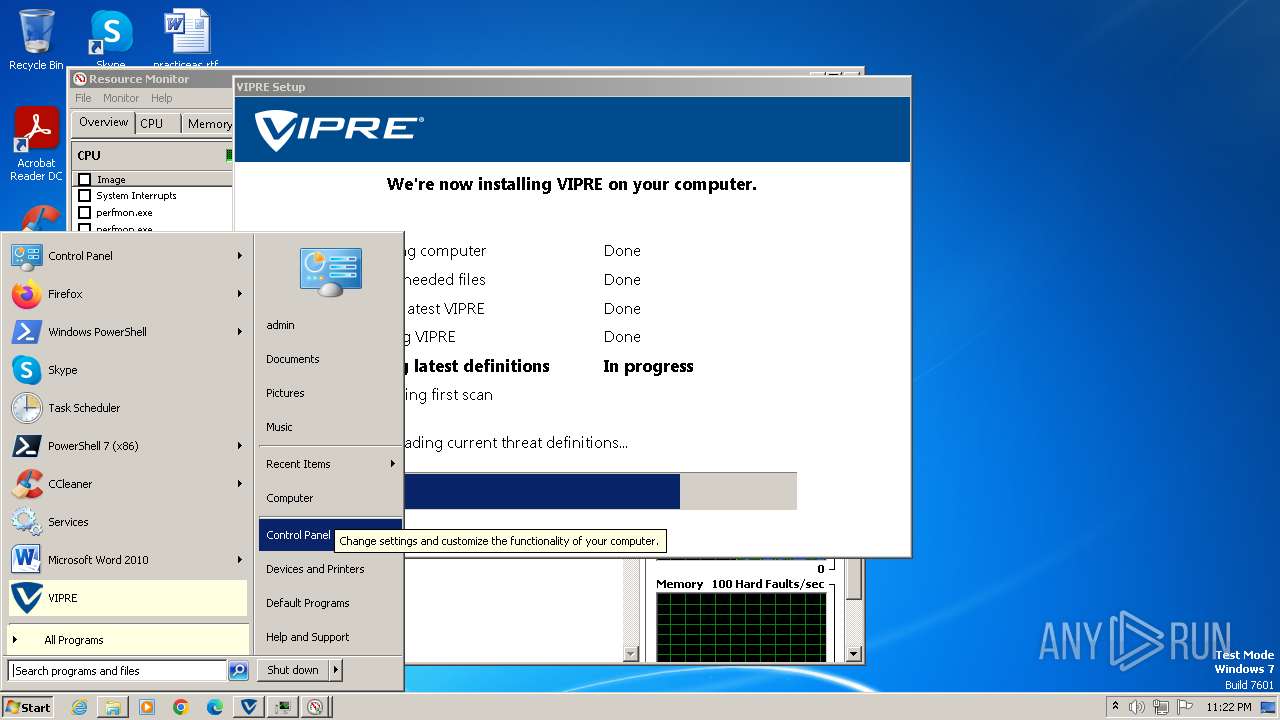Screen dimensions: 1280x720
Task: Open Action Center flag tray icon
Action: pos(1185,707)
